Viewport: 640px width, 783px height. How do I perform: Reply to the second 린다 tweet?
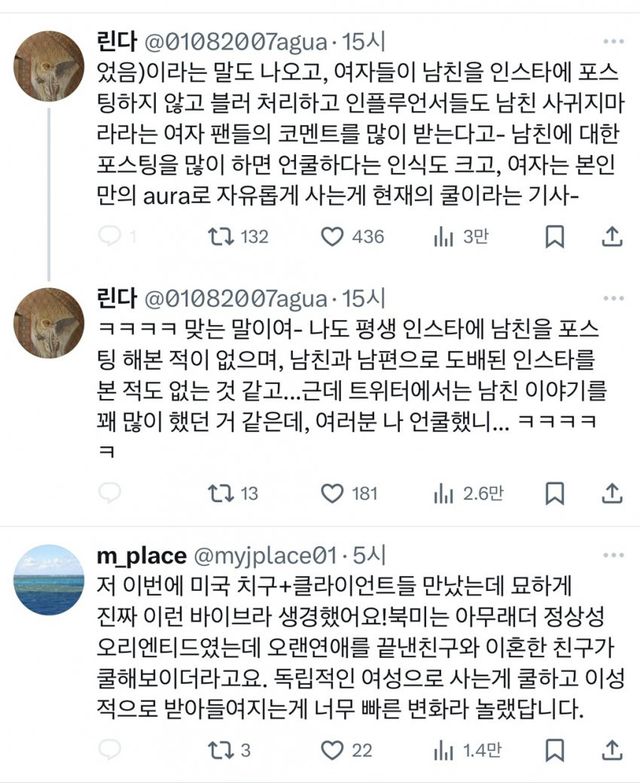click(111, 493)
